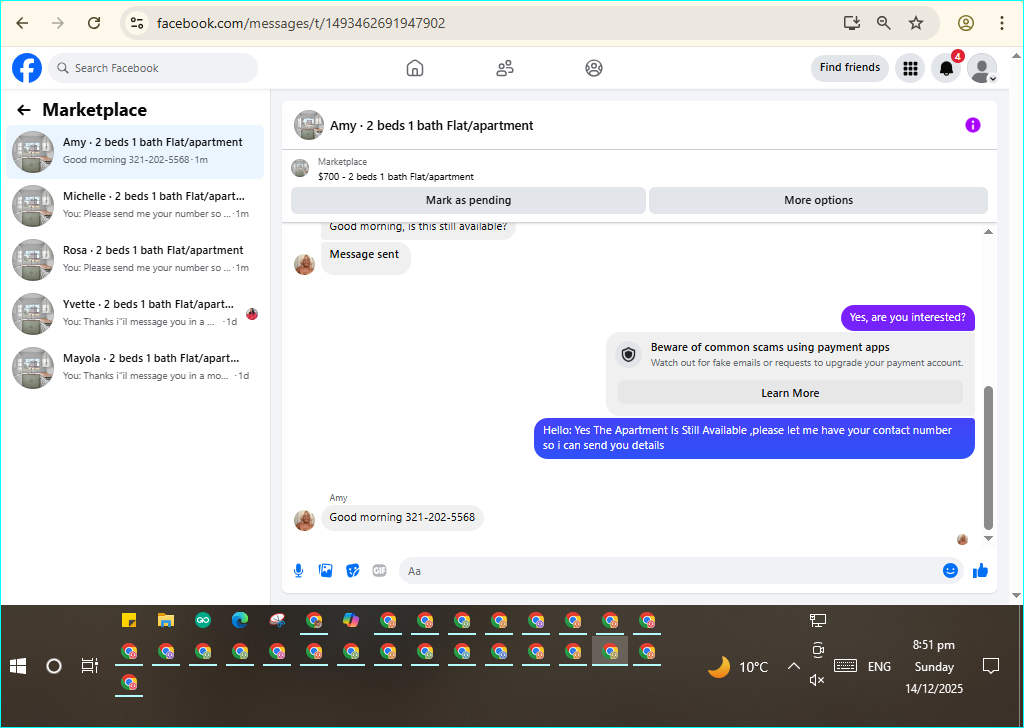Viewport: 1024px width, 728px height.
Task: Click the More options button
Action: [x=818, y=200]
